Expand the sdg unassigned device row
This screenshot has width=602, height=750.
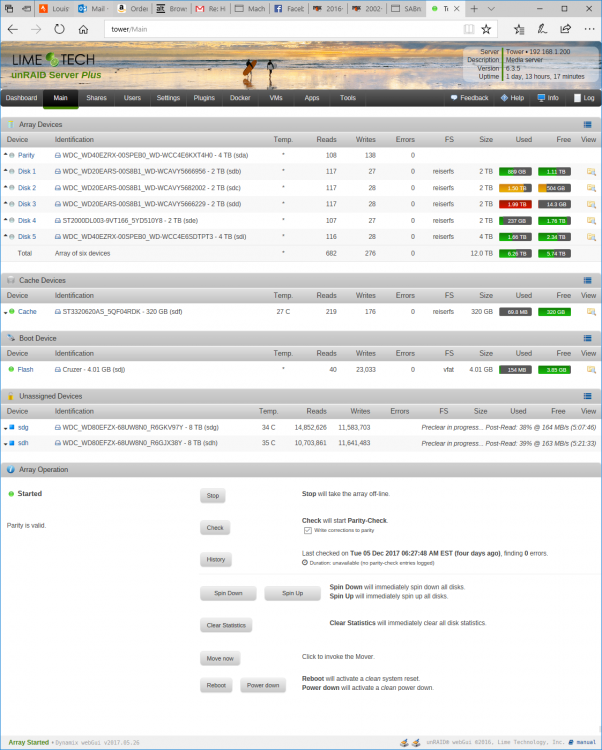(x=6, y=429)
